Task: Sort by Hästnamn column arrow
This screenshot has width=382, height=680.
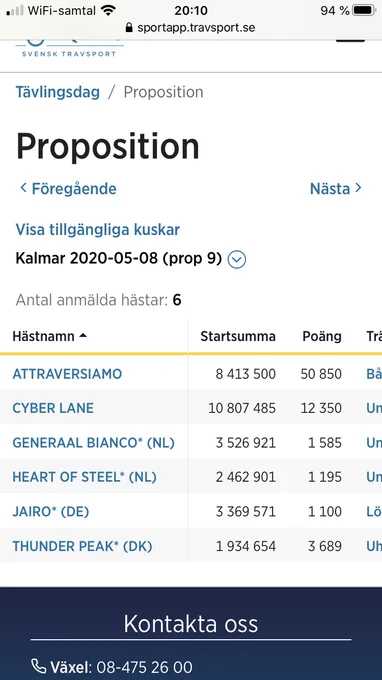Action: 83,336
